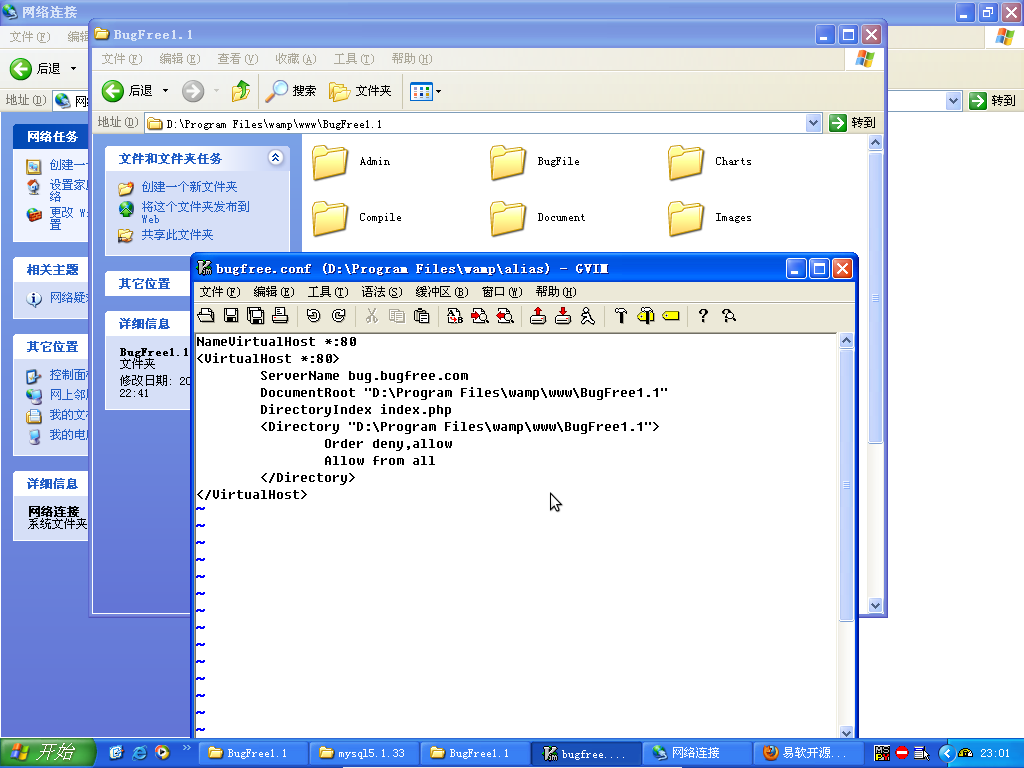Go up one folder level in BugFree1.1 window
The image size is (1024, 768).
click(241, 91)
